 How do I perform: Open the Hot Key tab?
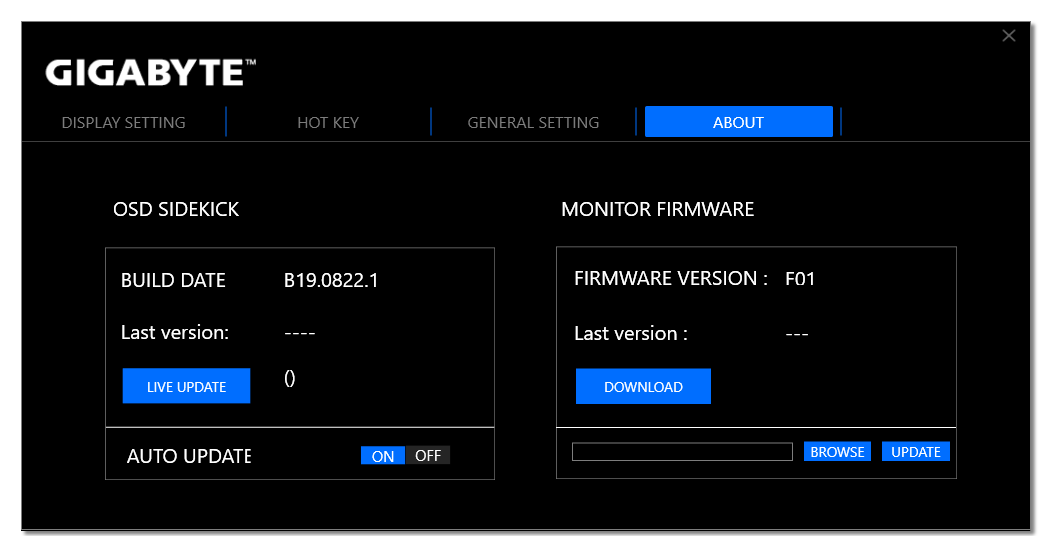point(328,122)
